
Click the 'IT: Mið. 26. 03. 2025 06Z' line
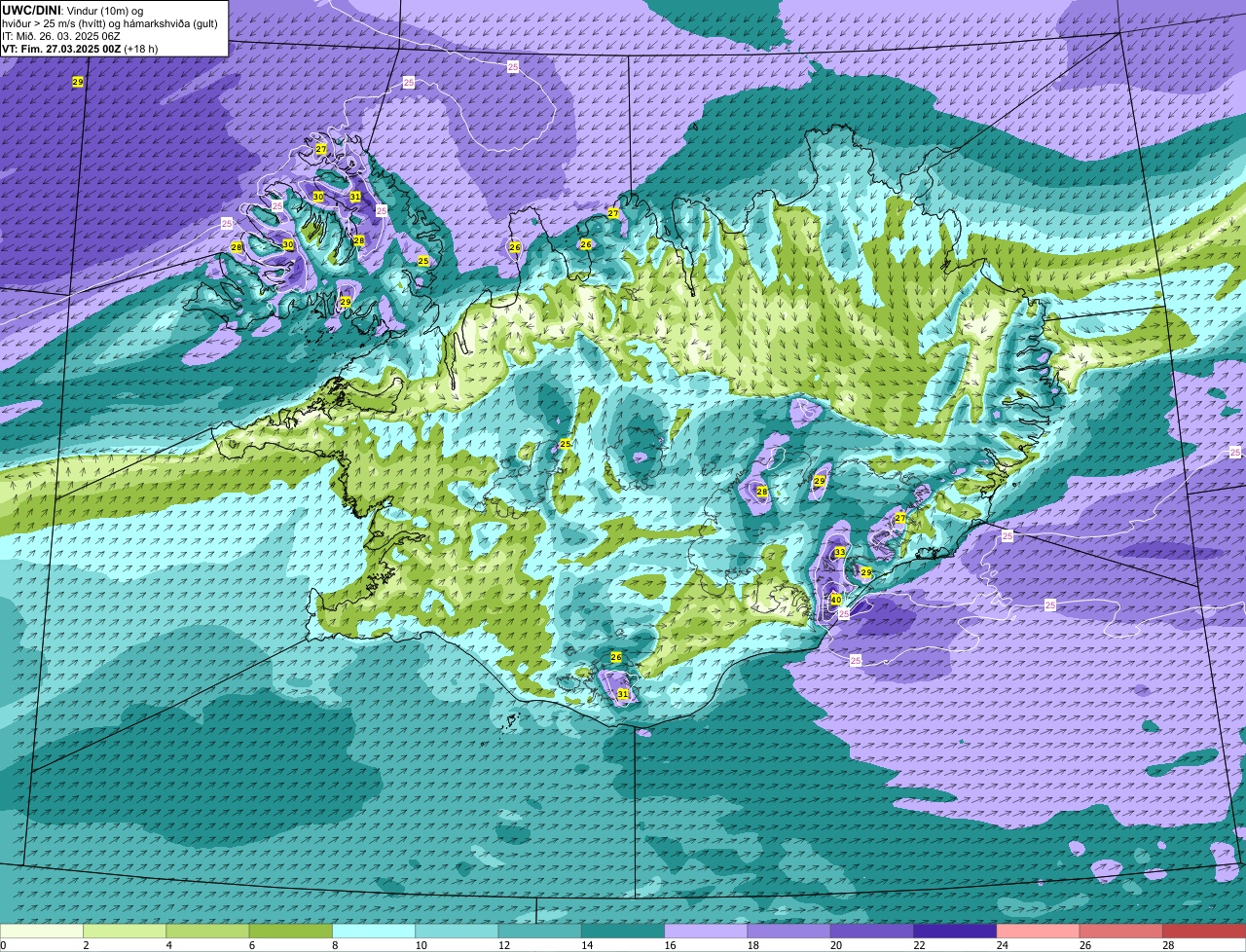click(x=61, y=36)
